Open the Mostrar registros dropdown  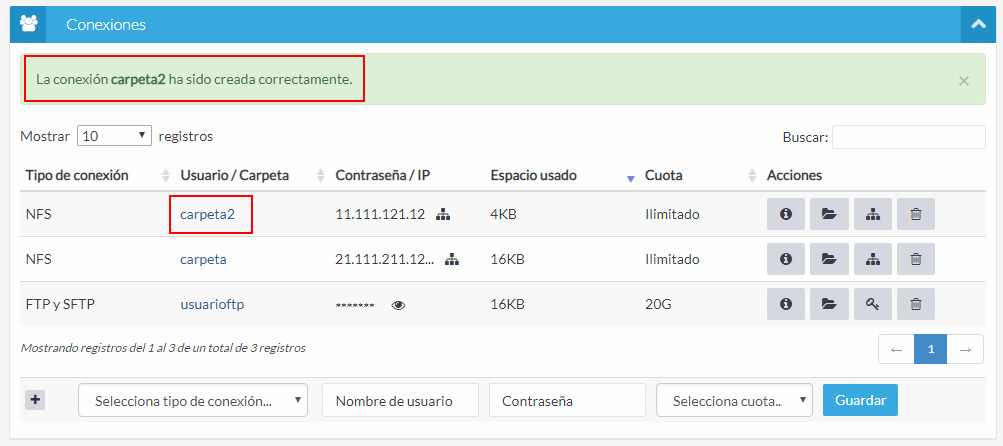coord(113,136)
